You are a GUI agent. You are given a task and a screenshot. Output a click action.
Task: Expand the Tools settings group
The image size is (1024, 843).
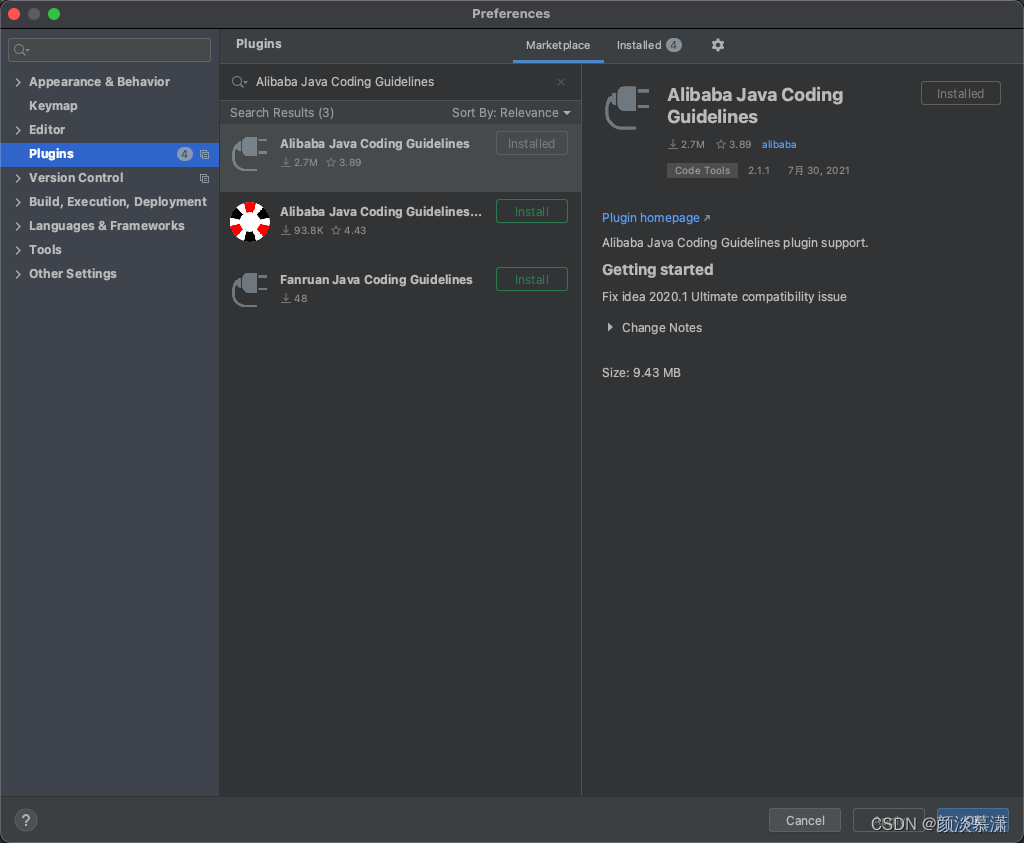(x=18, y=250)
